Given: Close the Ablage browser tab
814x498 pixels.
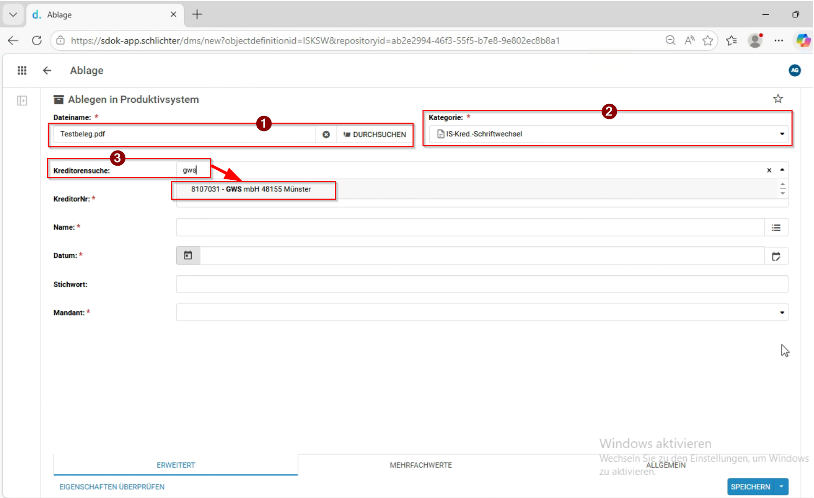Looking at the screenshot, I should click(173, 15).
